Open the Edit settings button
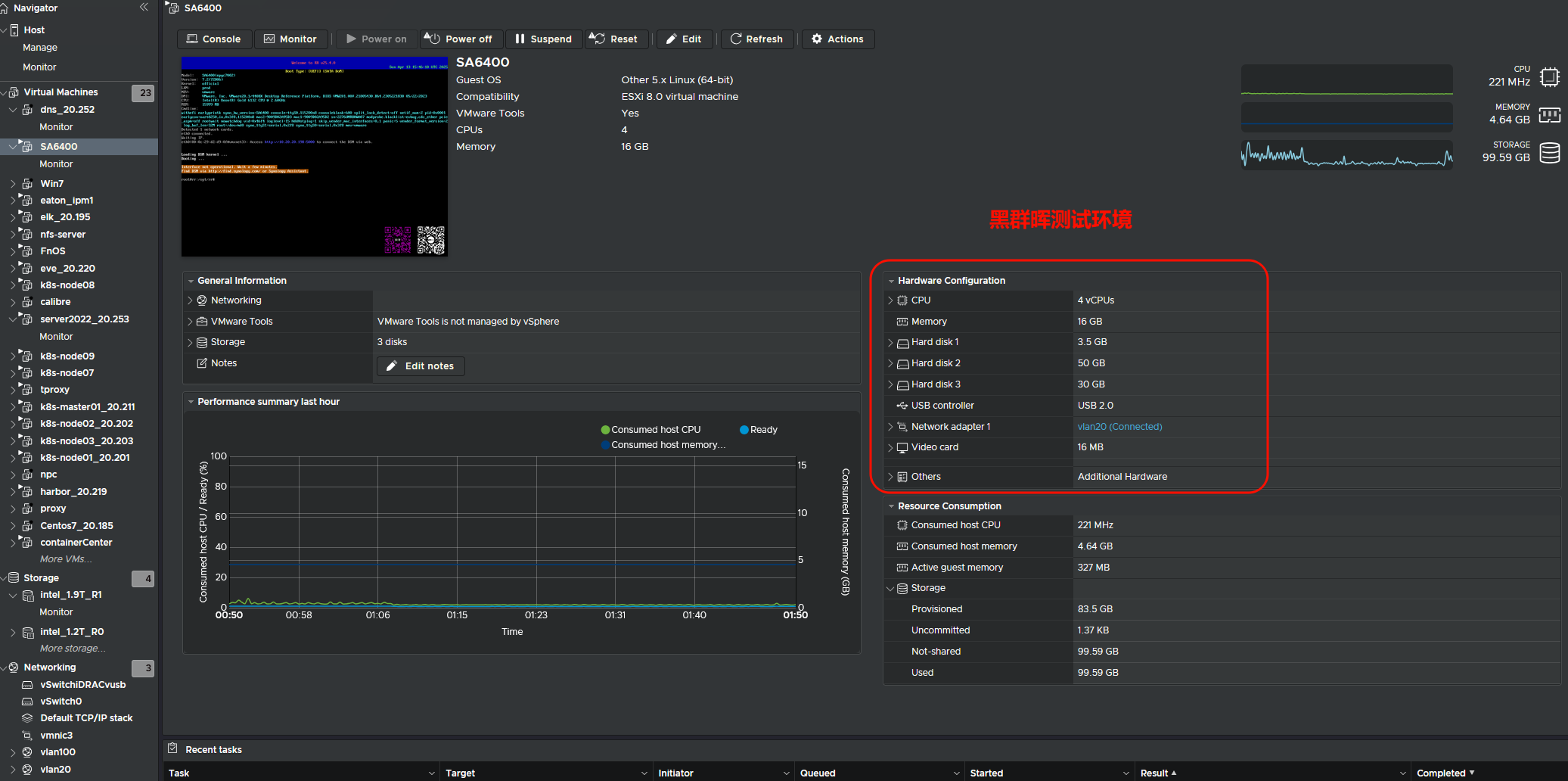 pos(684,39)
